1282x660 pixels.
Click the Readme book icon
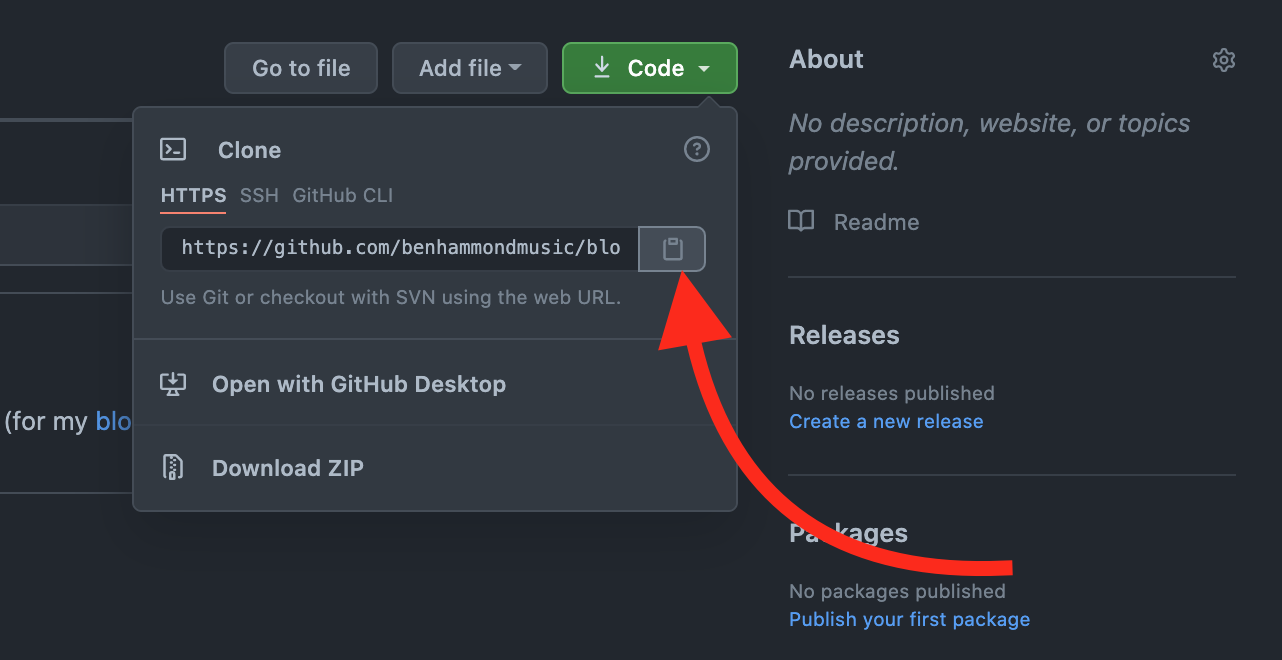[801, 221]
